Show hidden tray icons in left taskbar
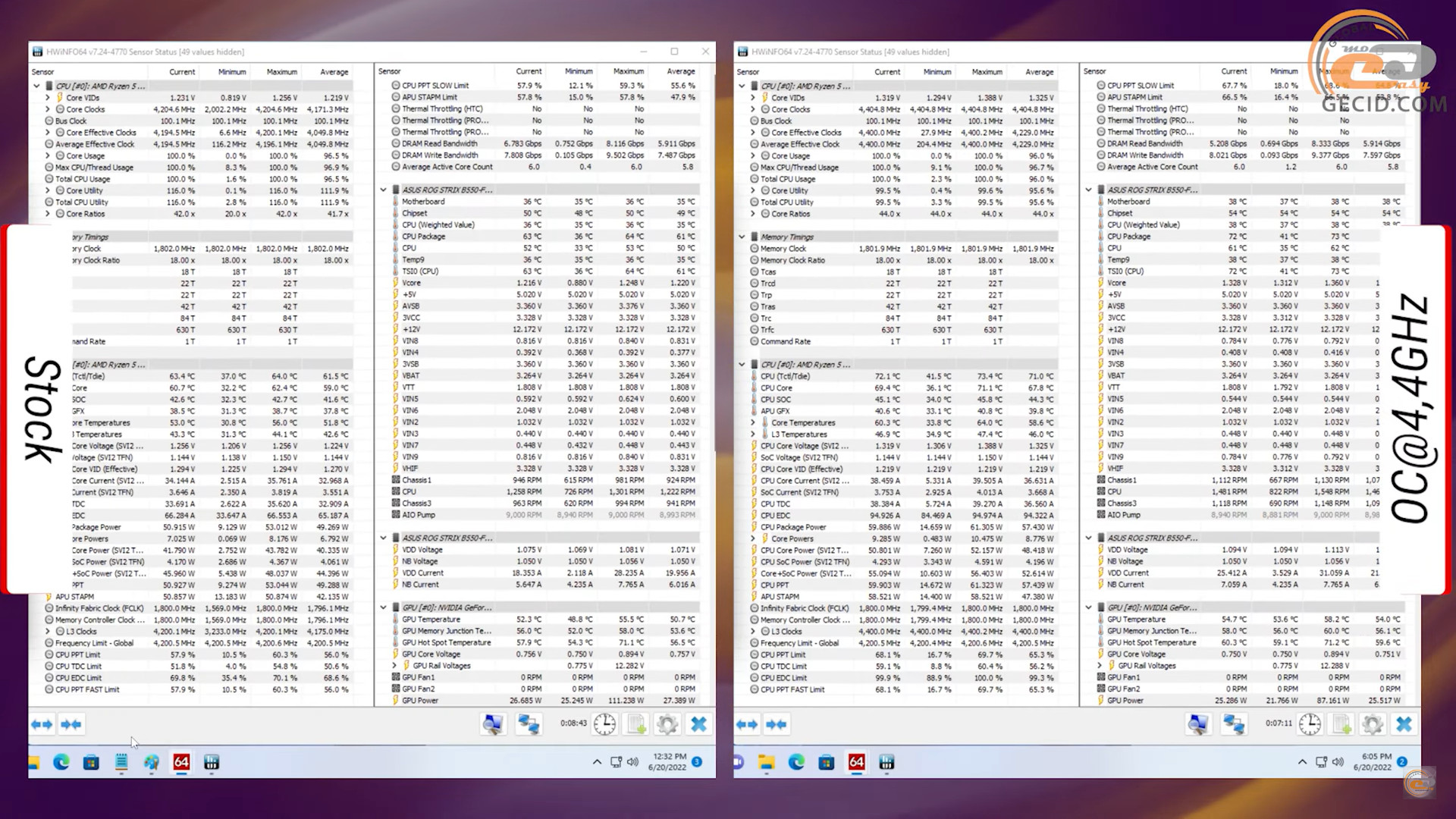Image resolution: width=1456 pixels, height=819 pixels. tap(597, 762)
